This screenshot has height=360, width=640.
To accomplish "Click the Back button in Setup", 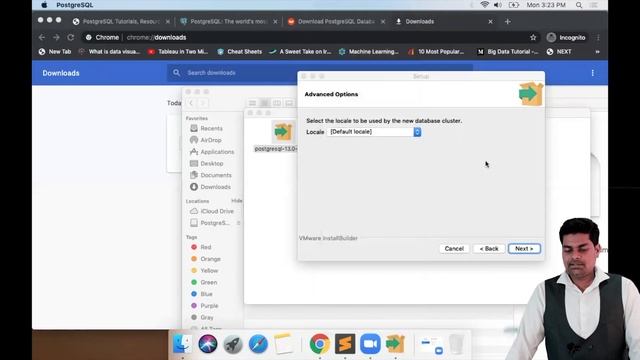I will [489, 249].
